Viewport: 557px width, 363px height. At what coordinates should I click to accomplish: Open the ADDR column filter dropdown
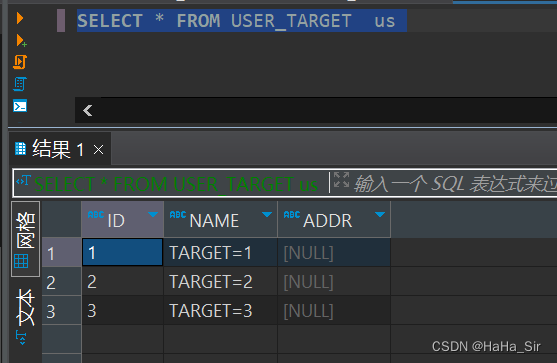coord(380,215)
